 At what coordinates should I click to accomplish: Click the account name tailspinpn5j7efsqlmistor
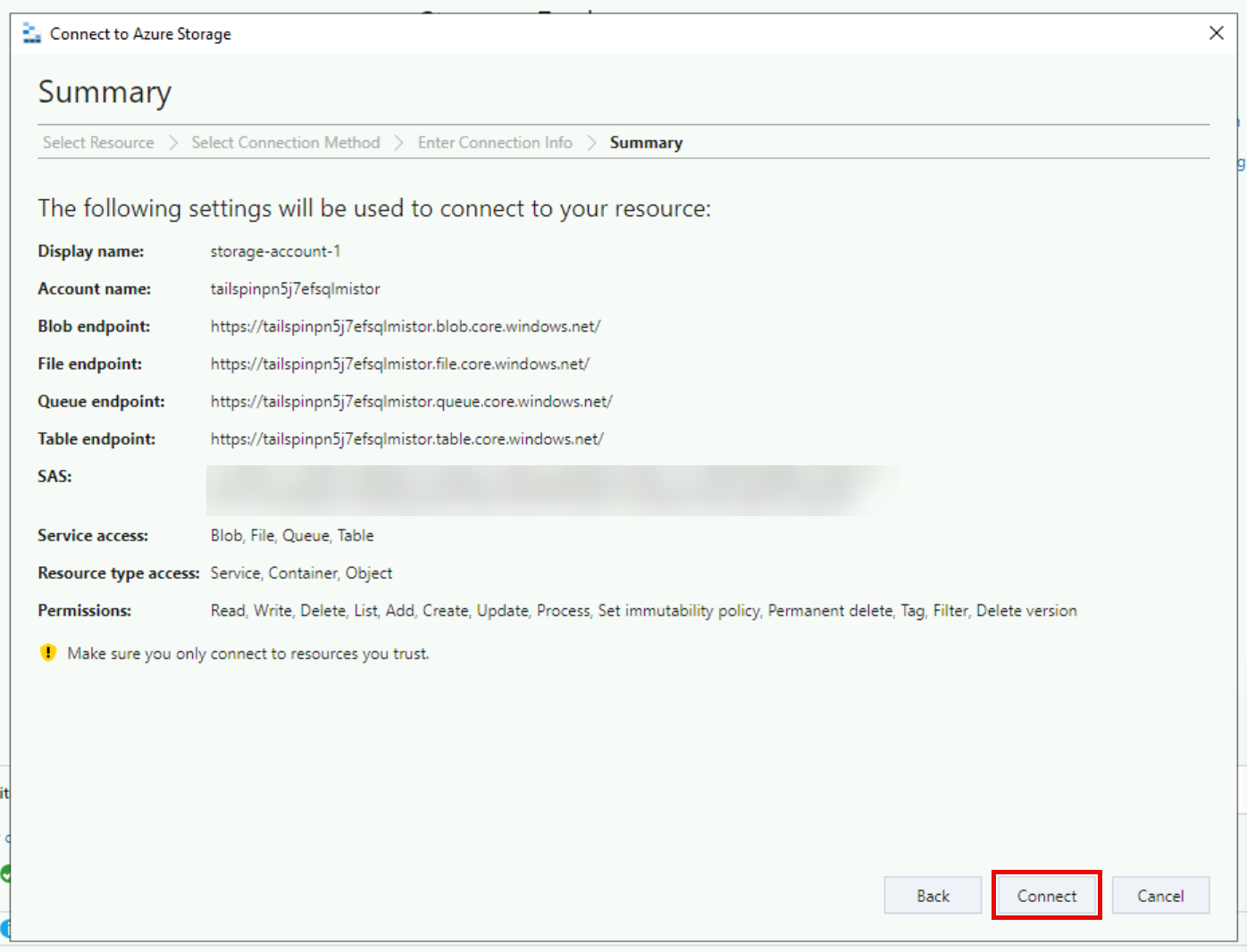[x=295, y=289]
